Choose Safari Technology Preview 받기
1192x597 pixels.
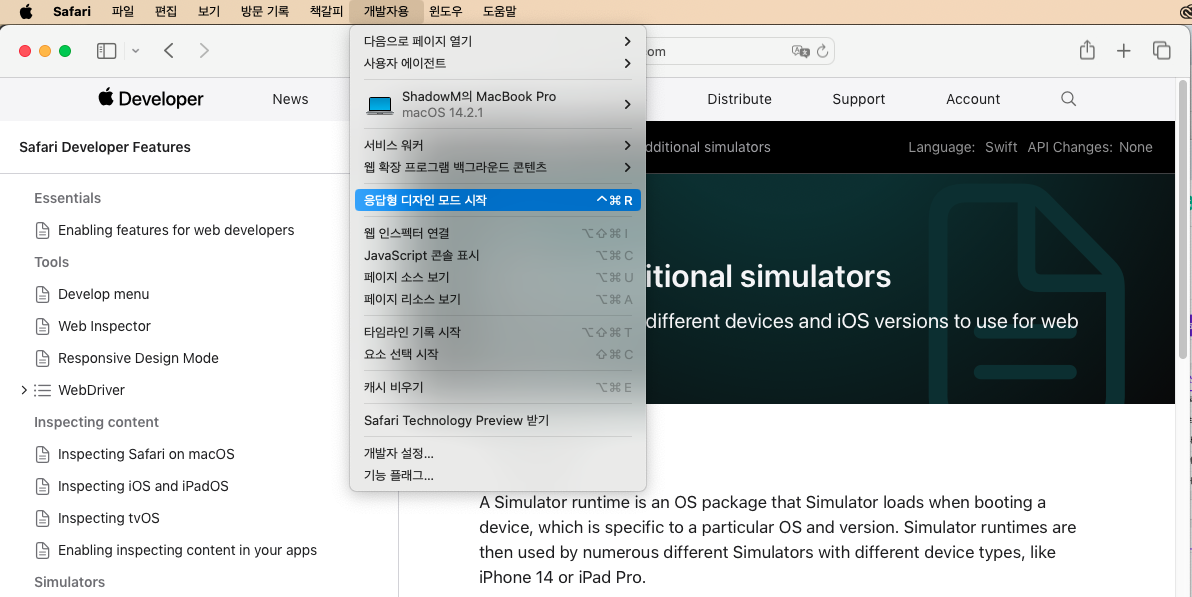(497, 421)
